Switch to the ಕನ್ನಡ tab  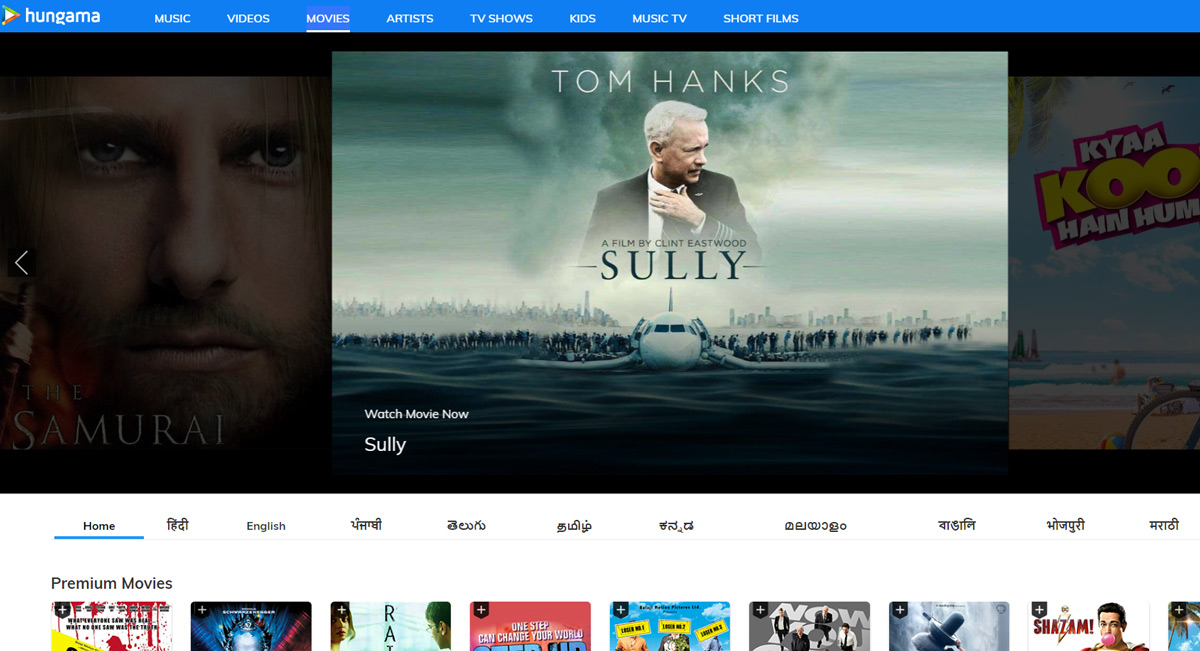[676, 526]
